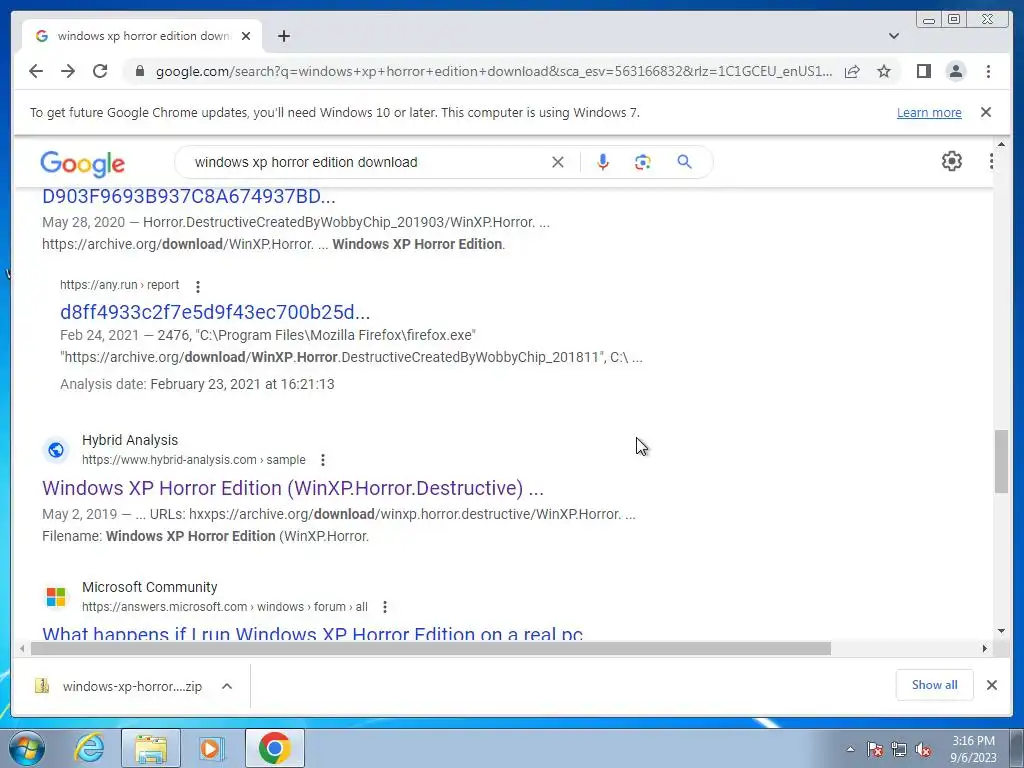Open Windows Explorer from the taskbar
Image resolution: width=1024 pixels, height=768 pixels.
151,748
